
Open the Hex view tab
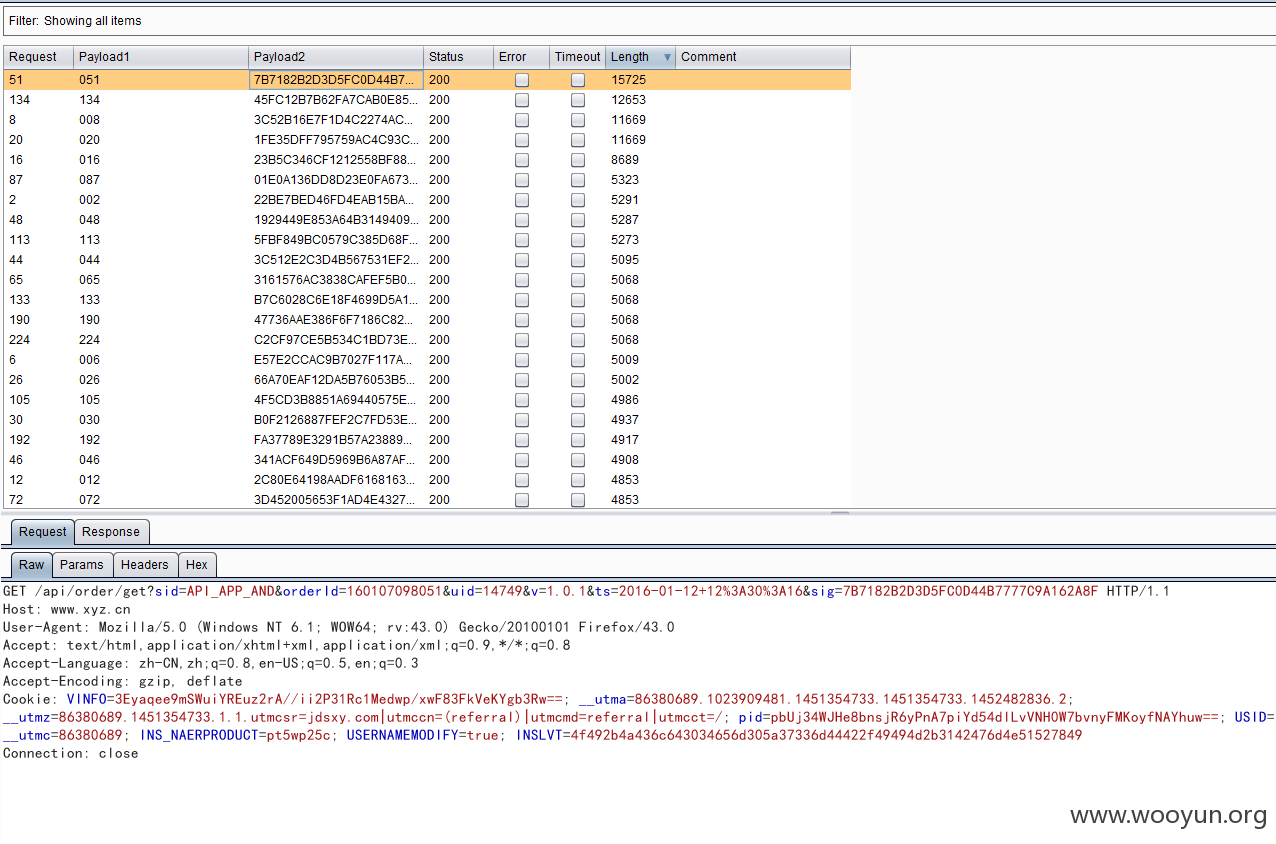click(x=197, y=565)
